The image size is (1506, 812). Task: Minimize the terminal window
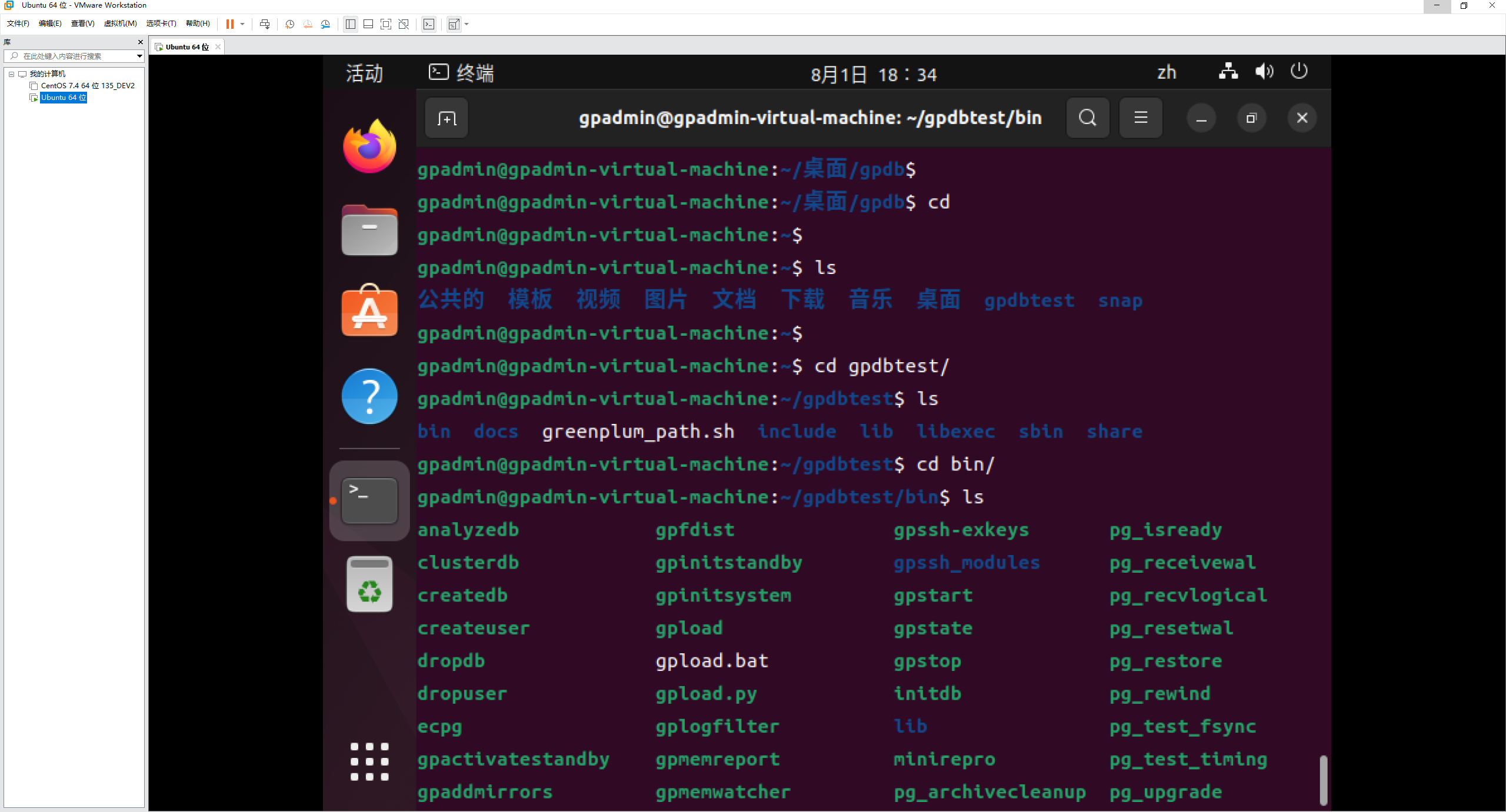pos(1201,118)
